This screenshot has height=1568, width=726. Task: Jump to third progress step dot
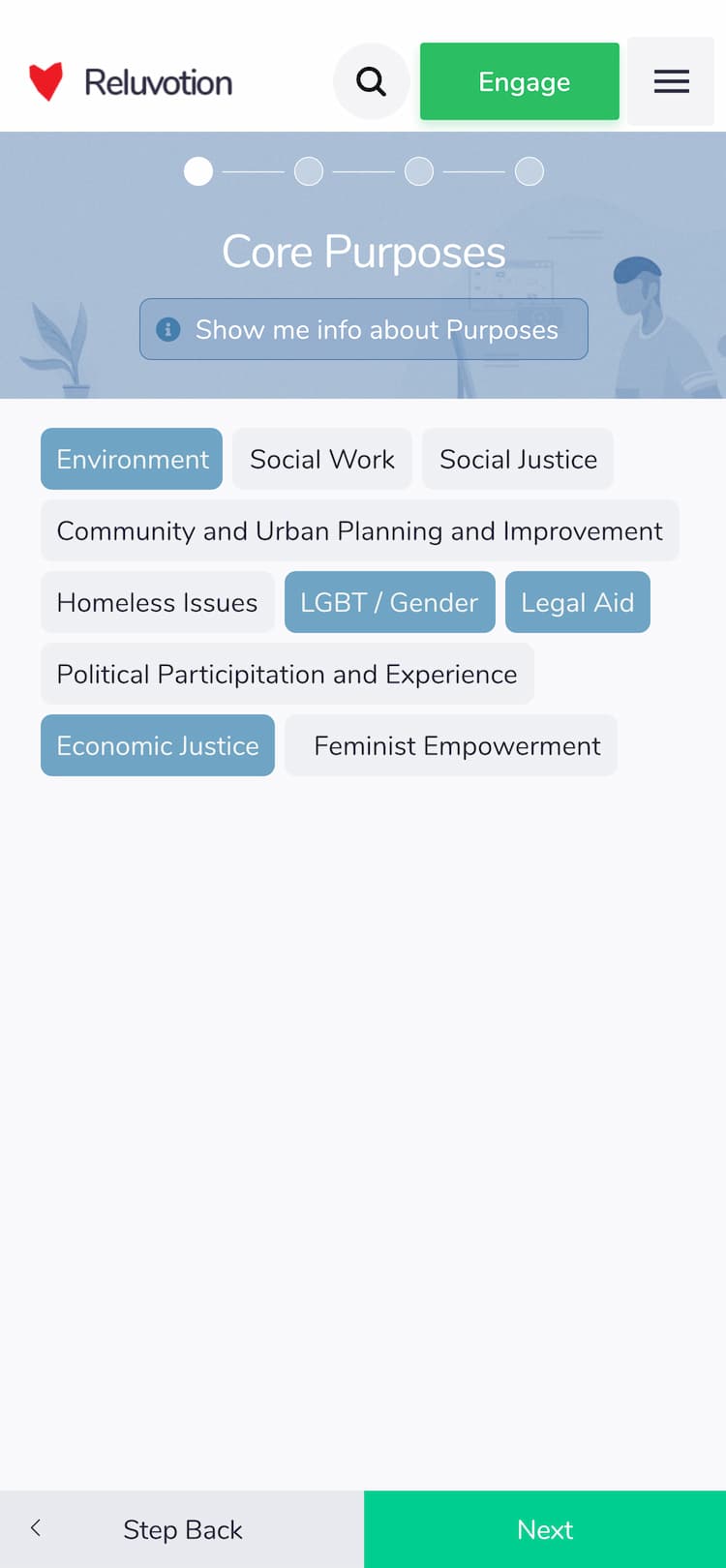click(x=419, y=171)
